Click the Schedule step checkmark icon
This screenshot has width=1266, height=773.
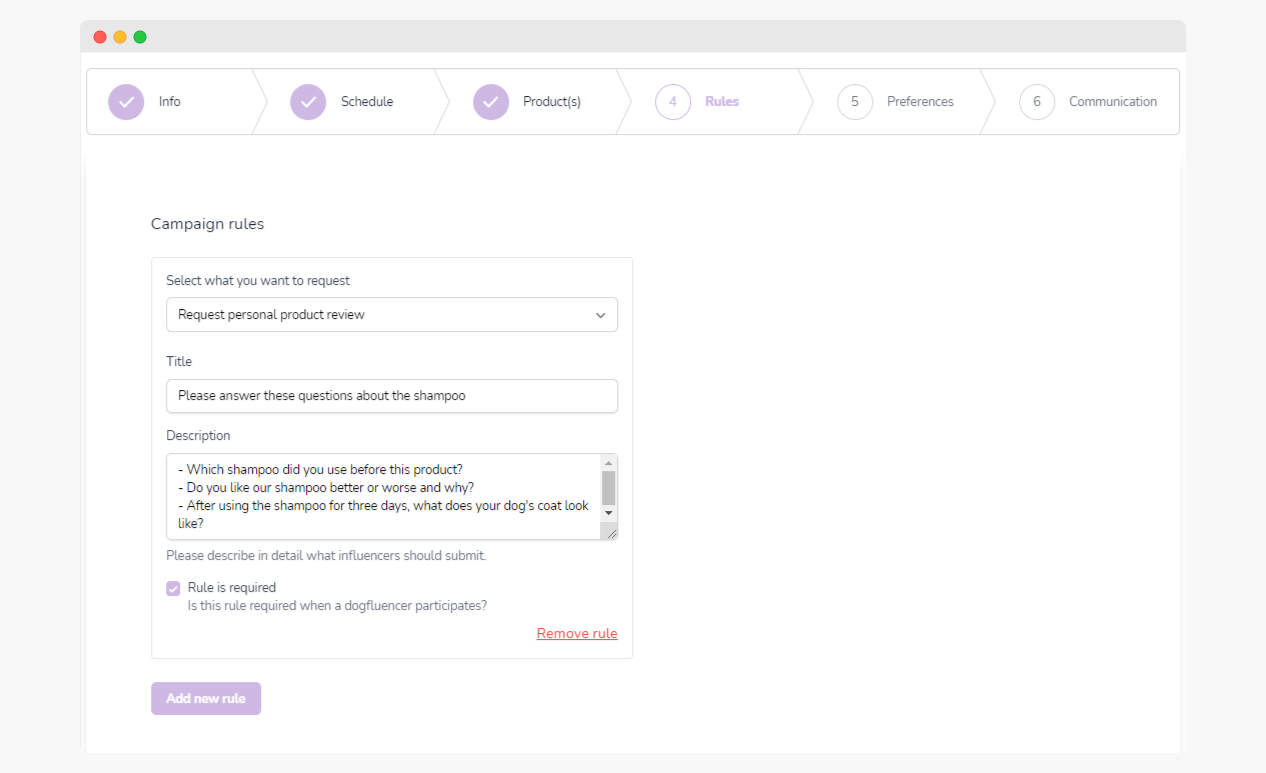click(x=308, y=102)
